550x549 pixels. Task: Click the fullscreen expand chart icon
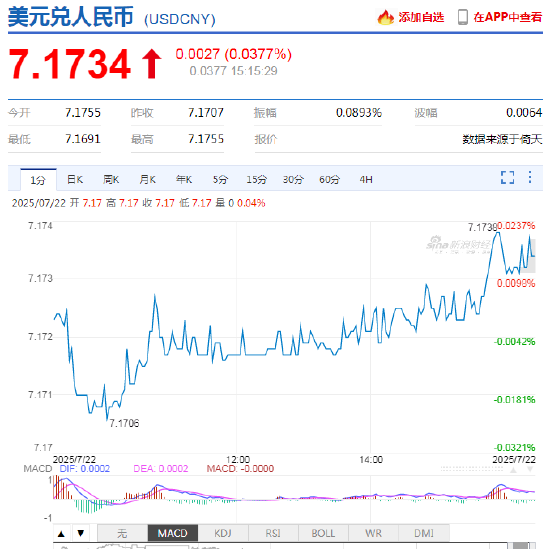(x=507, y=178)
